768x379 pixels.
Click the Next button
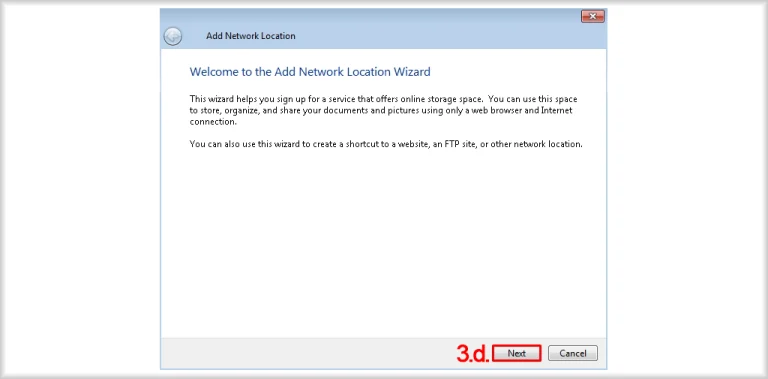(x=517, y=353)
